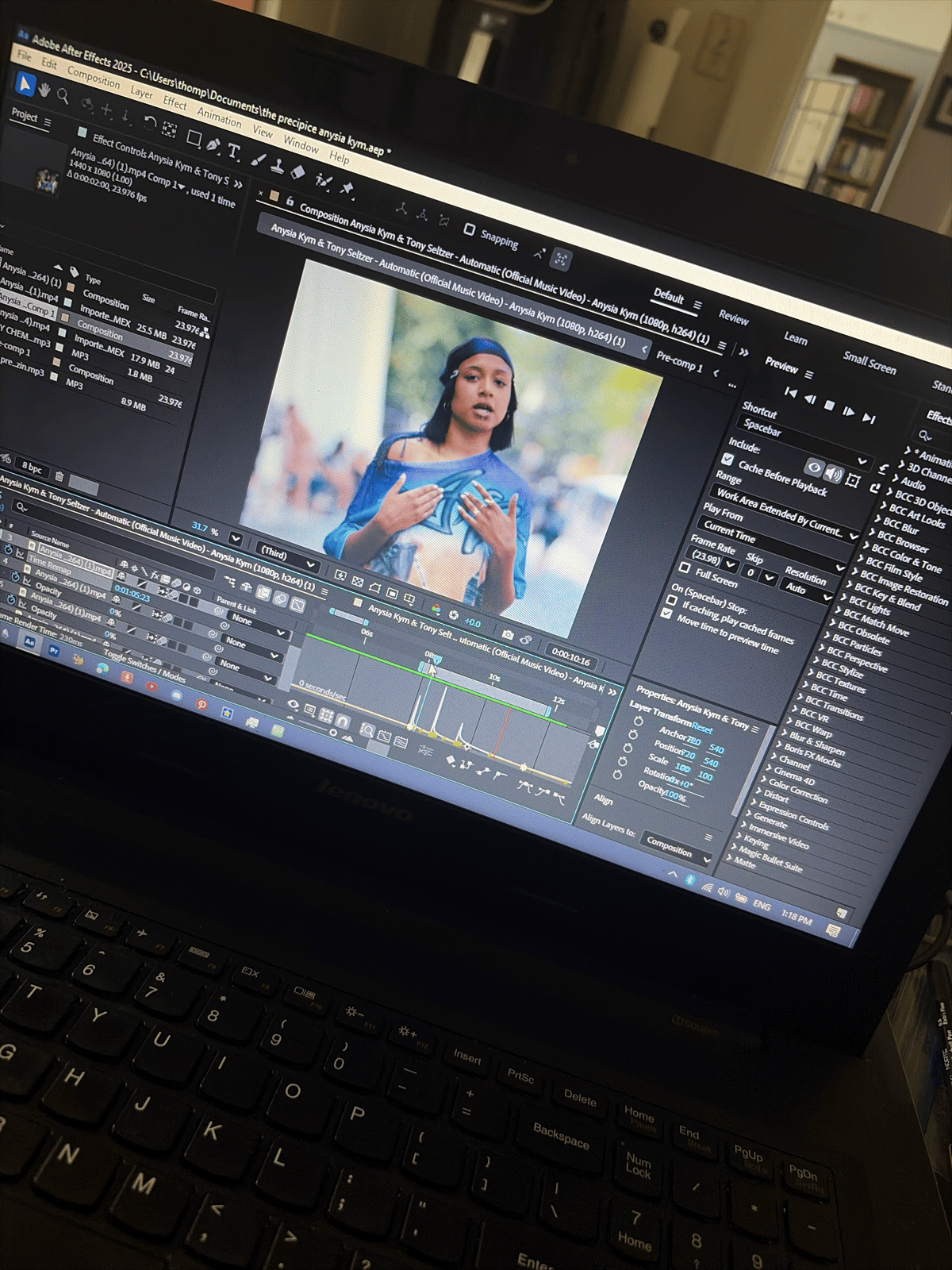
Task: Open the (Third) resolution dropdown
Action: 289,556
